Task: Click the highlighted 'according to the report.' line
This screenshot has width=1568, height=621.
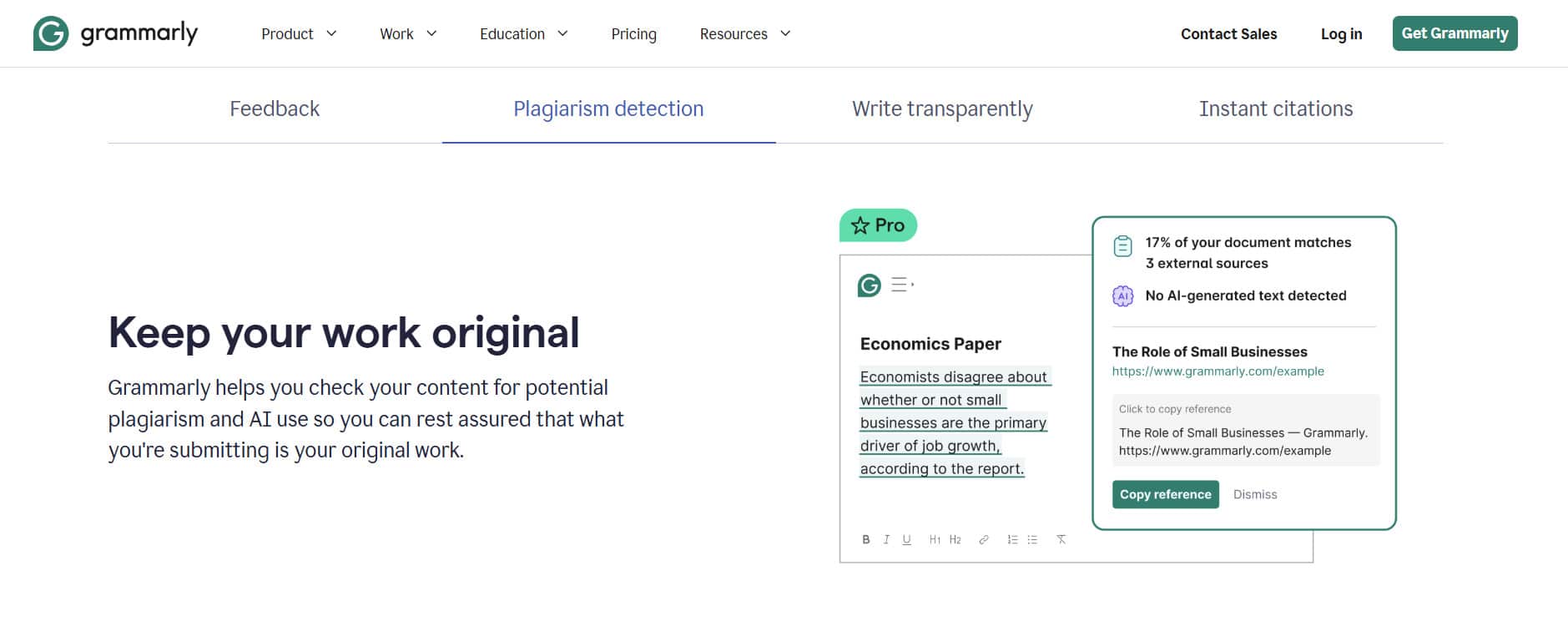Action: pos(942,468)
